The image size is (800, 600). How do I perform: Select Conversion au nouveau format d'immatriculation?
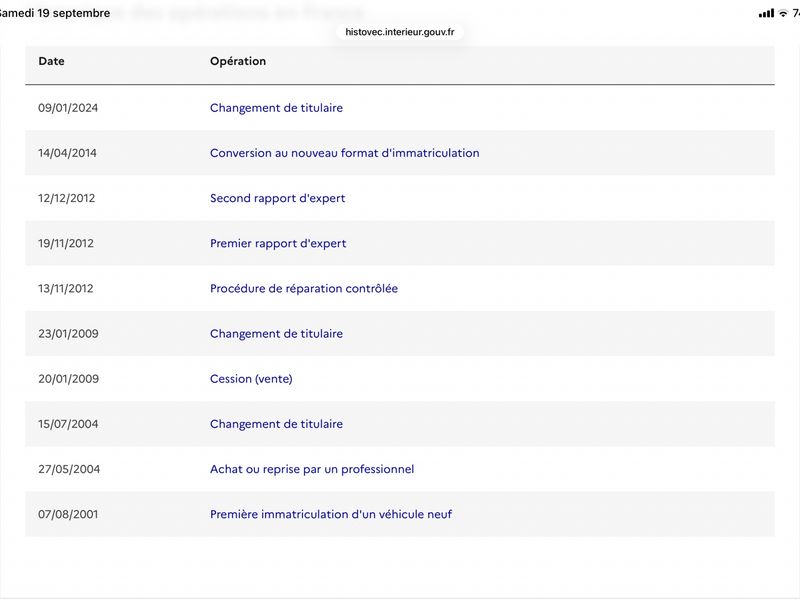coord(344,153)
